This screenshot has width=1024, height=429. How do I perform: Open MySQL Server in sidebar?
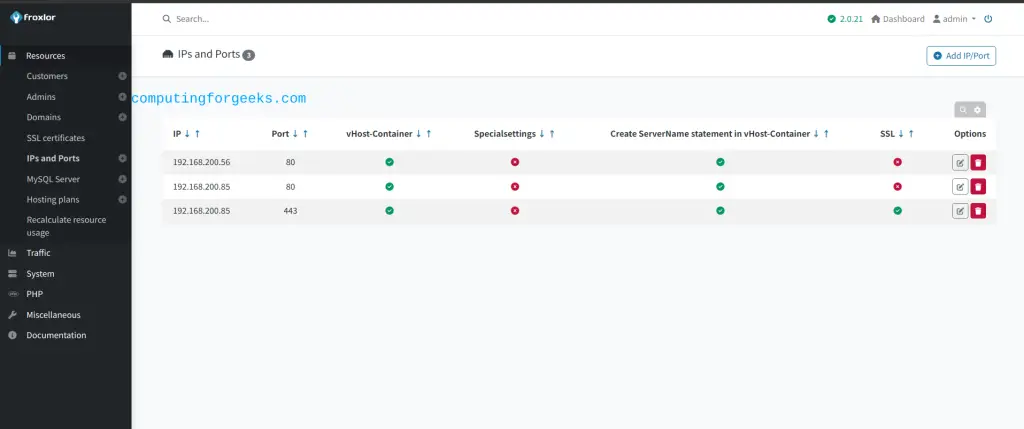(x=53, y=179)
